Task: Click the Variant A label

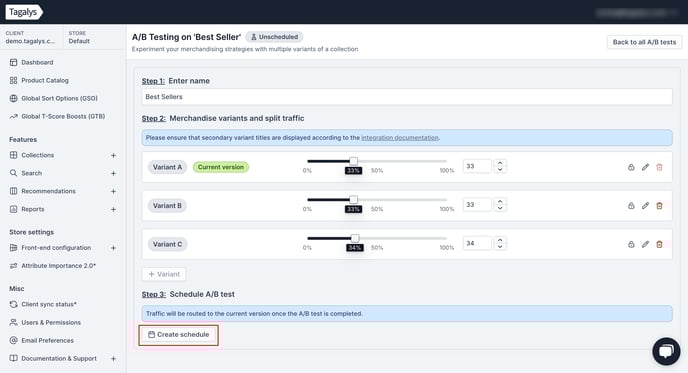Action: point(167,167)
